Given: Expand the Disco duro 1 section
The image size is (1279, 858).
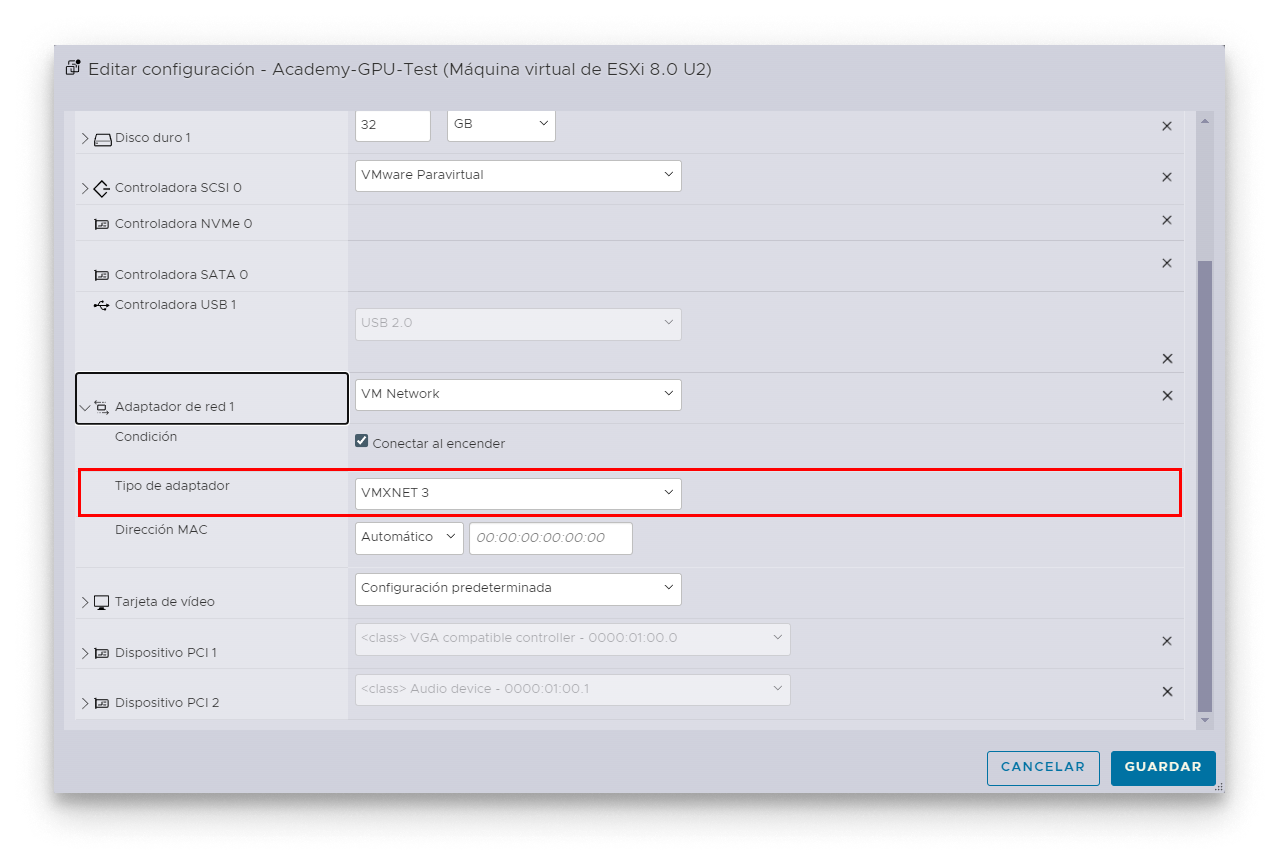Looking at the screenshot, I should 85,139.
